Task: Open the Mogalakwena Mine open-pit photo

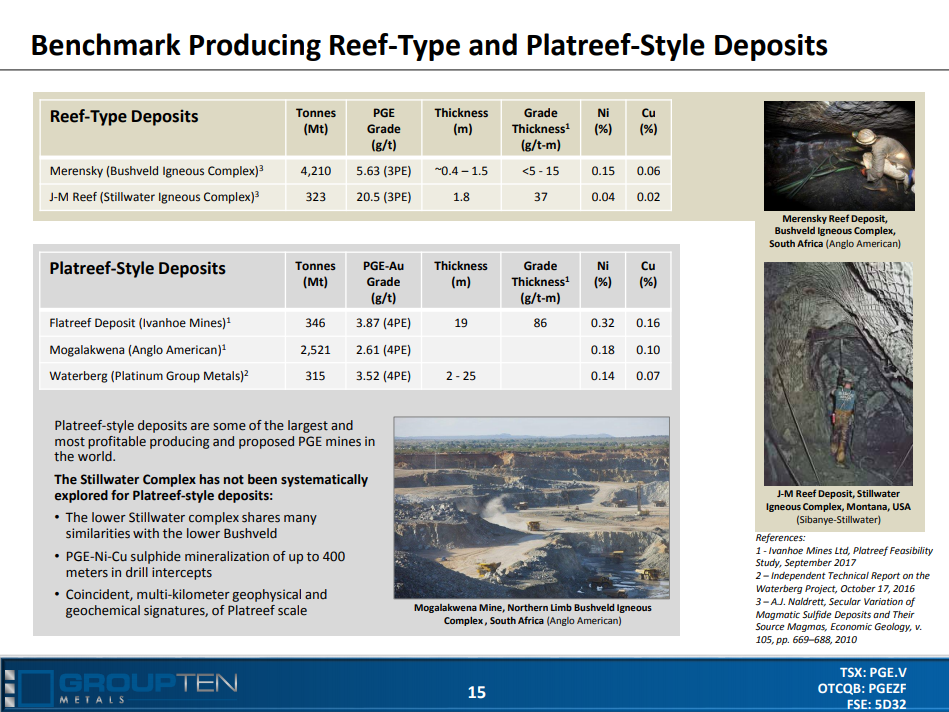Action: (x=531, y=507)
